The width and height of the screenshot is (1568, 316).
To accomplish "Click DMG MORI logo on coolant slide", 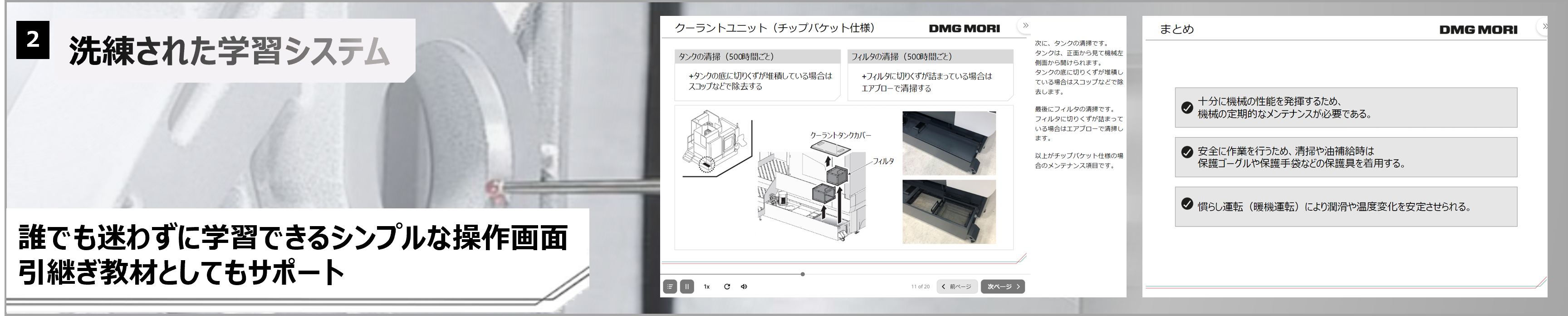I will click(964, 28).
